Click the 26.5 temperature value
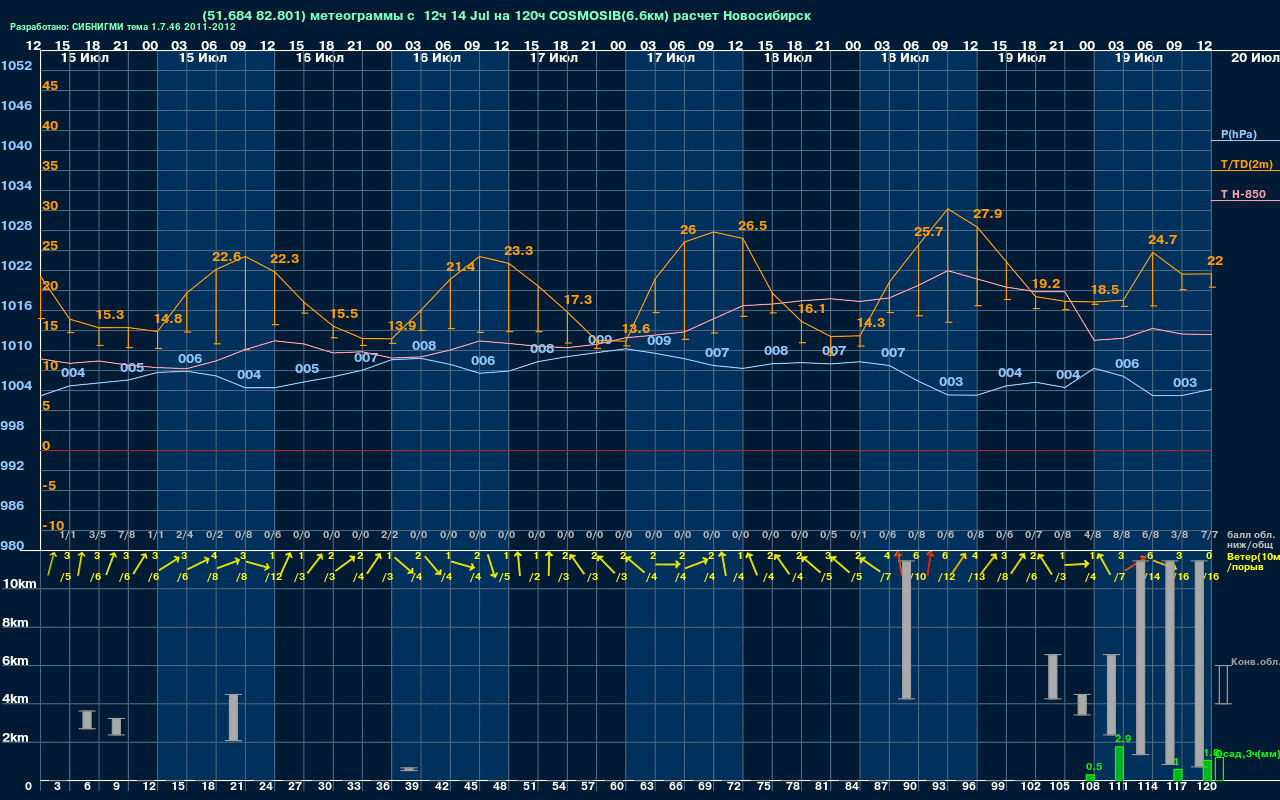Image resolution: width=1280 pixels, height=800 pixels. point(752,226)
